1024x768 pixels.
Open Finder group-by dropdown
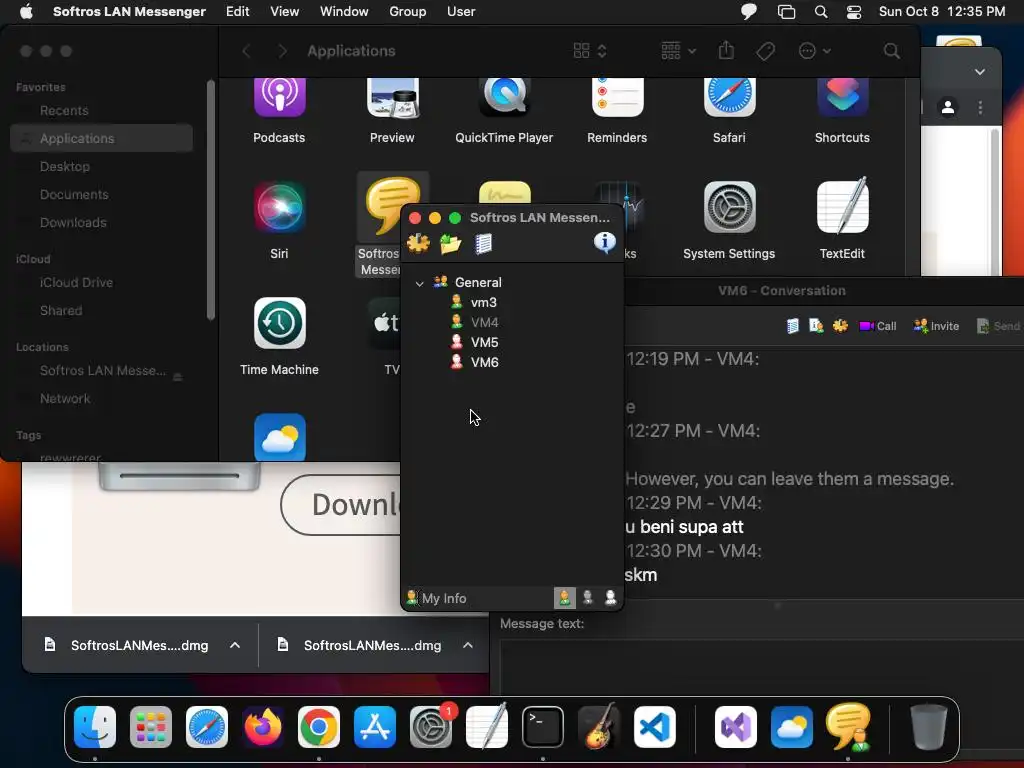click(x=679, y=51)
